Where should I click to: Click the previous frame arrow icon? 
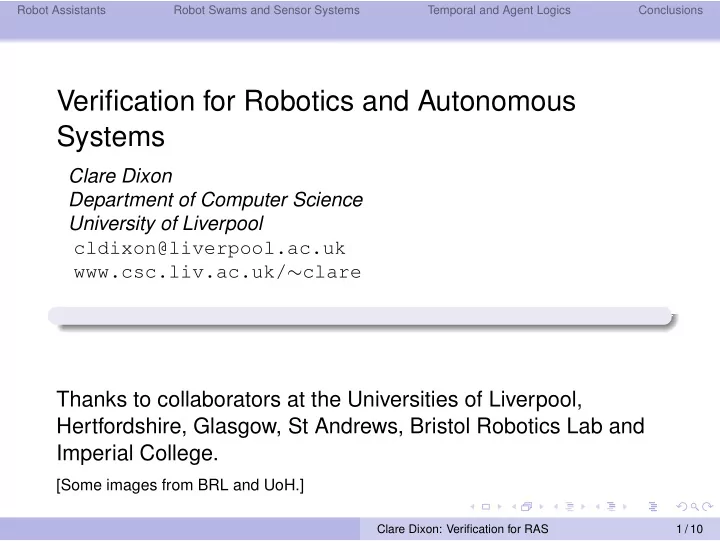coord(514,507)
